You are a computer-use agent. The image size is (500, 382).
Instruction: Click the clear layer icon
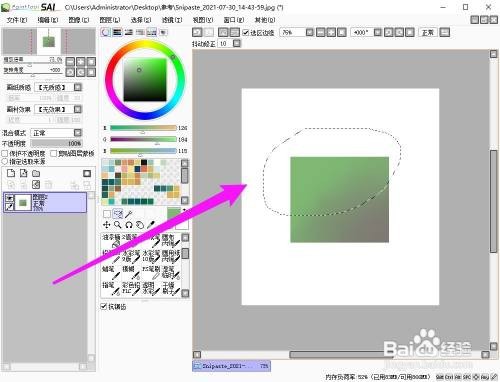point(36,184)
